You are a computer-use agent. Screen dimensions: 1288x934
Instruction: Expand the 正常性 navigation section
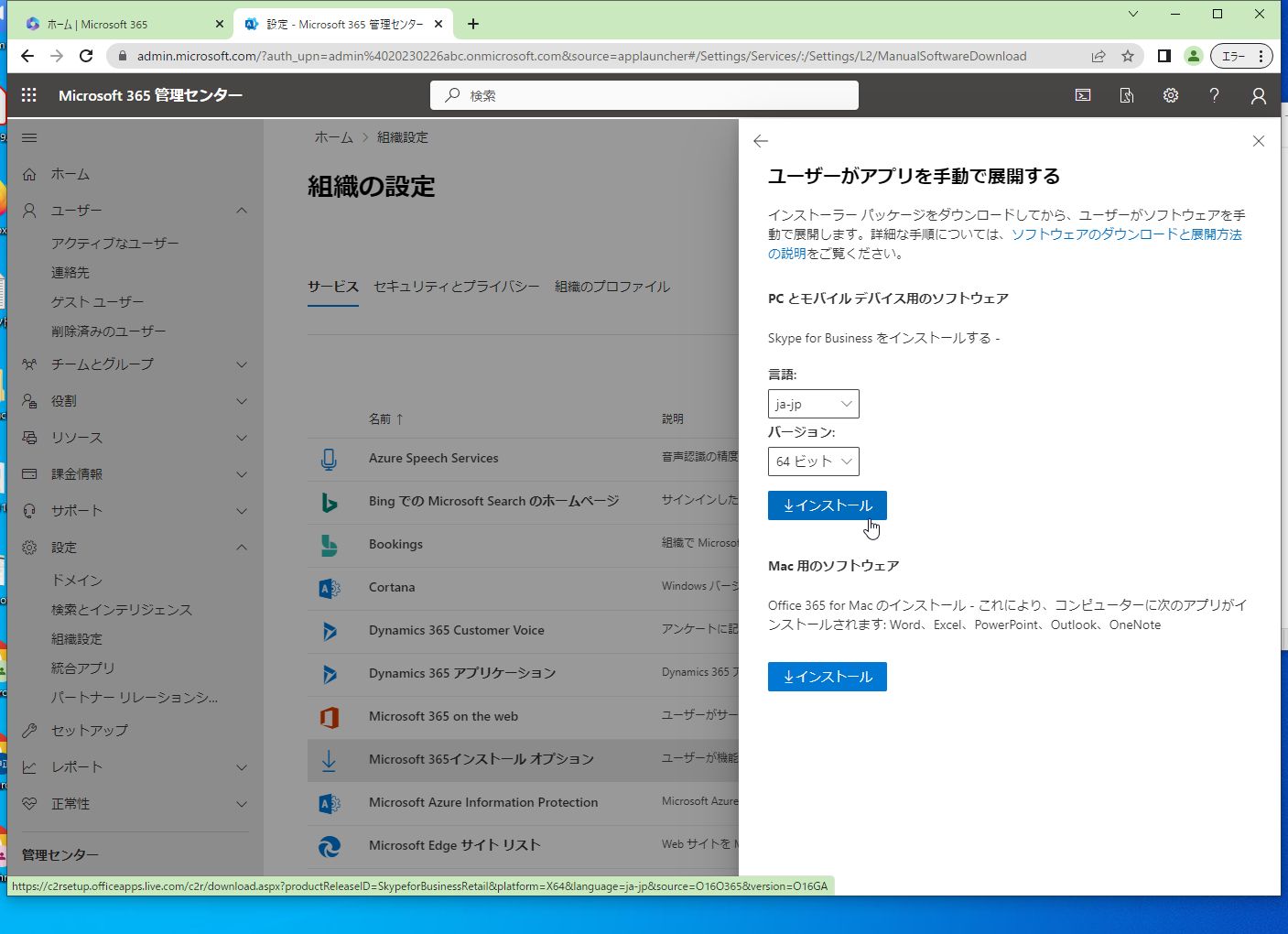pyautogui.click(x=242, y=804)
